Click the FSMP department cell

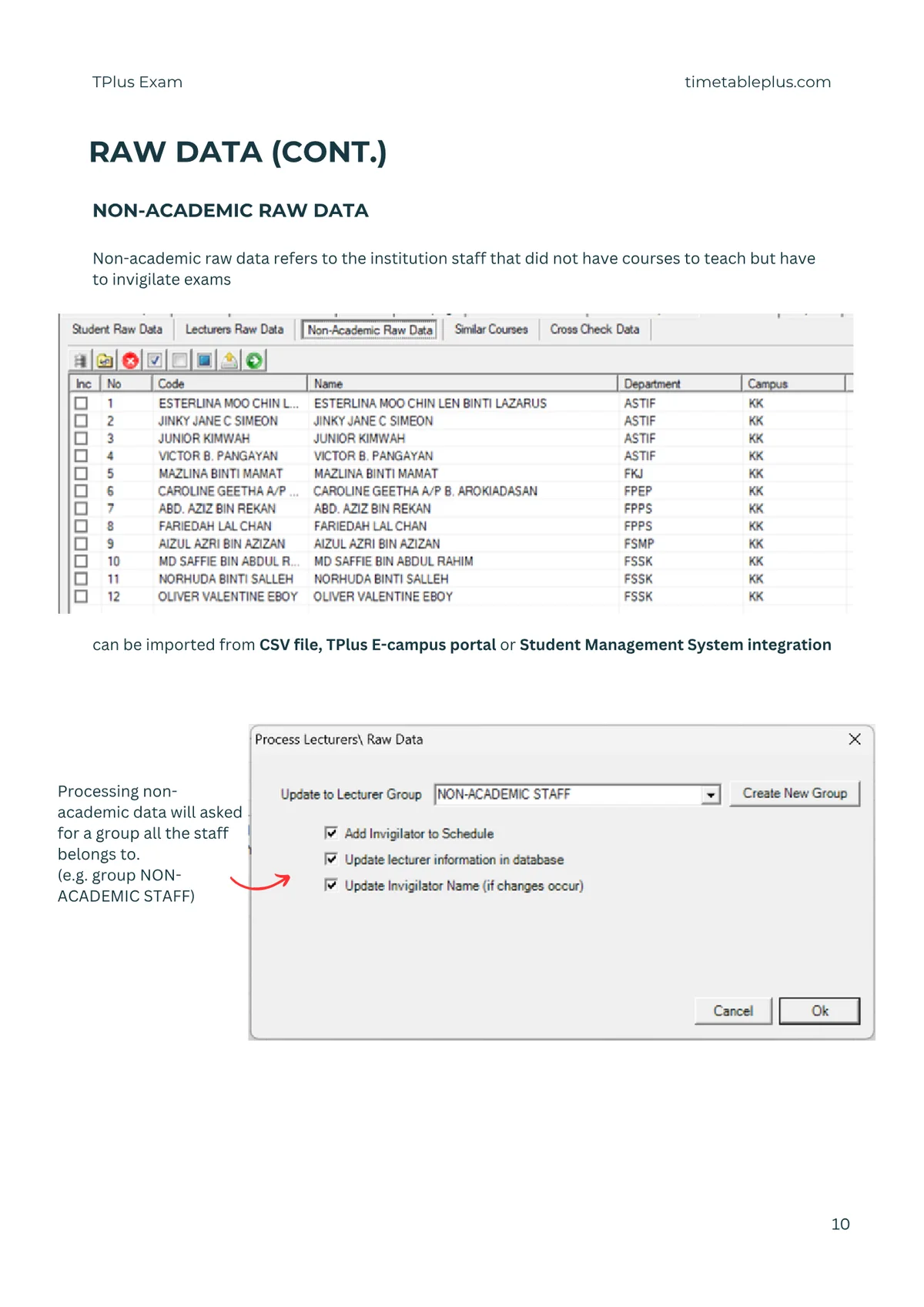coord(639,544)
